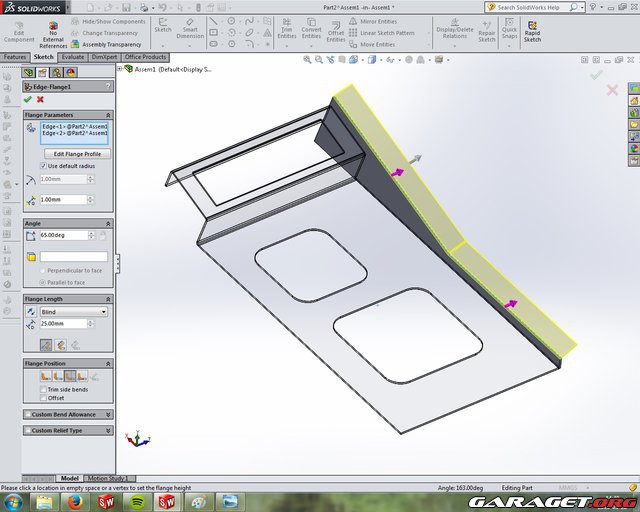Open the Blind flange length dropdown

point(74,312)
